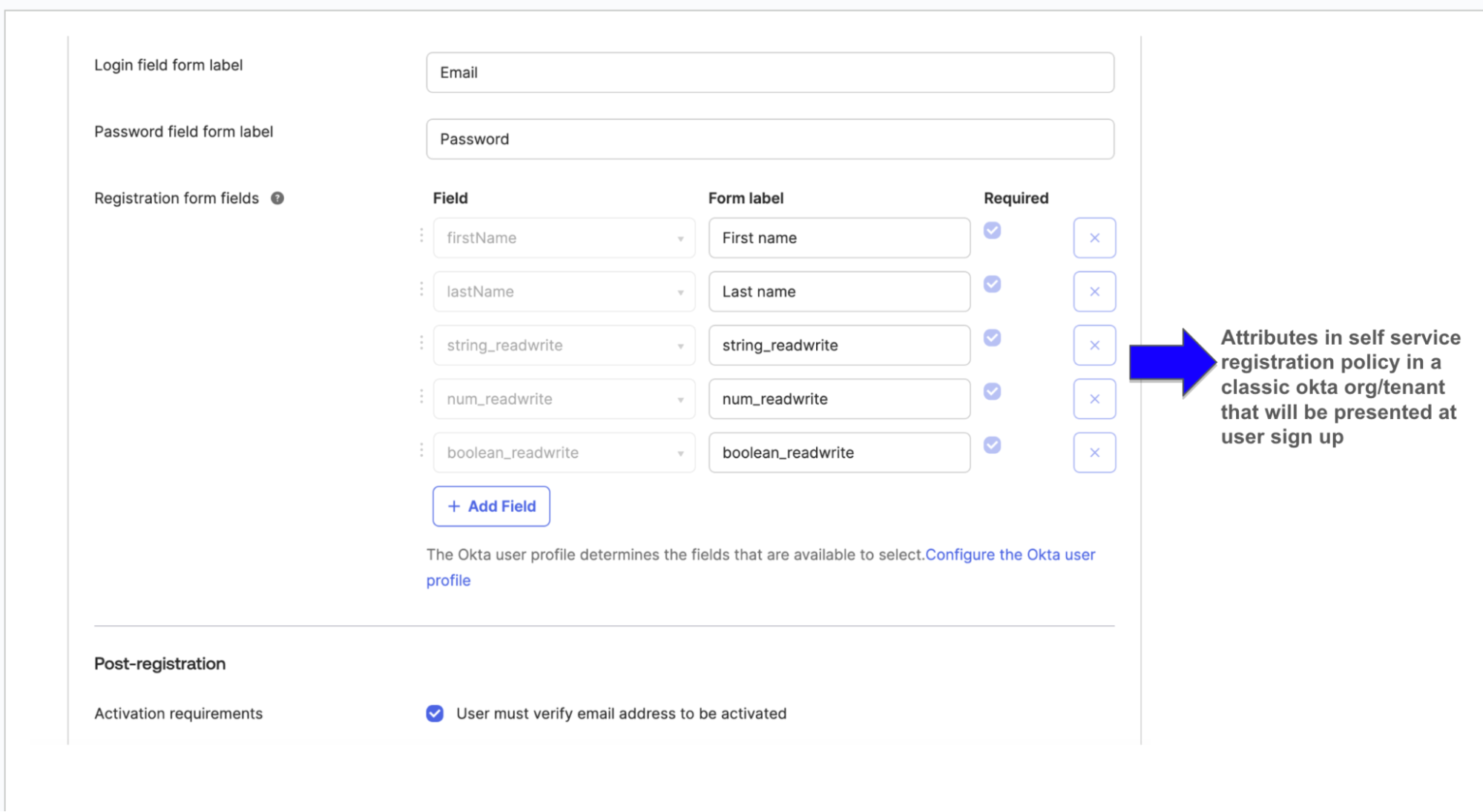
Task: Delete the num_readwrite field row
Action: (1094, 399)
